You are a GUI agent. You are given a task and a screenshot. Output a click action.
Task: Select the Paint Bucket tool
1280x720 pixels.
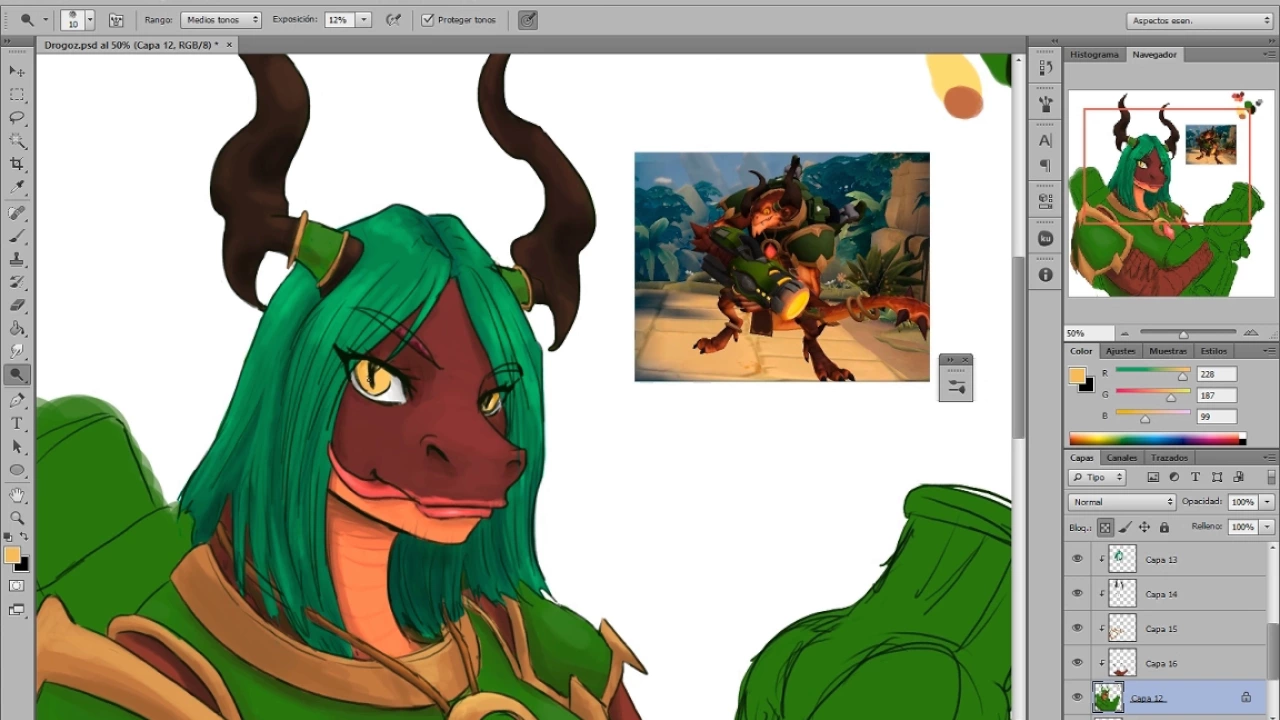coord(17,328)
